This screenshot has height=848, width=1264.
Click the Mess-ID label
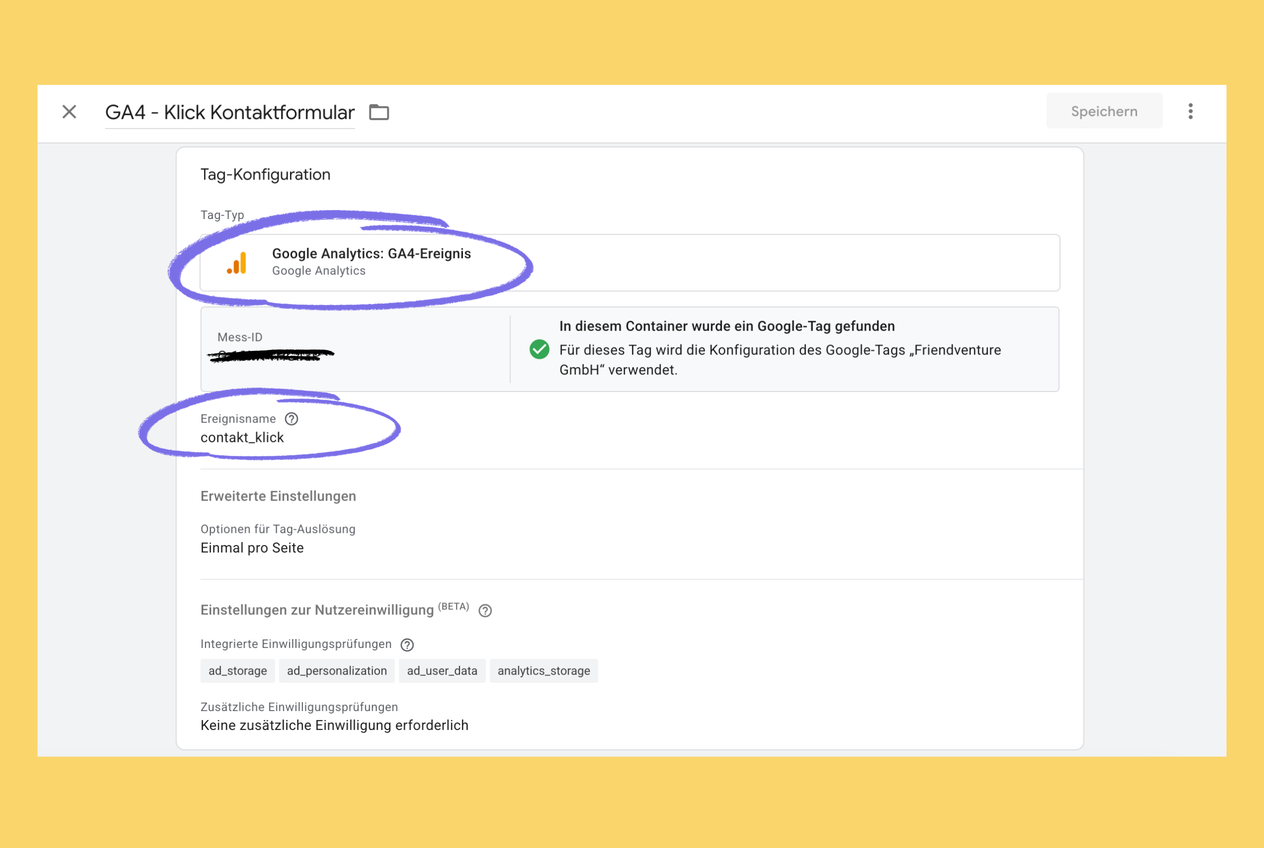(240, 337)
